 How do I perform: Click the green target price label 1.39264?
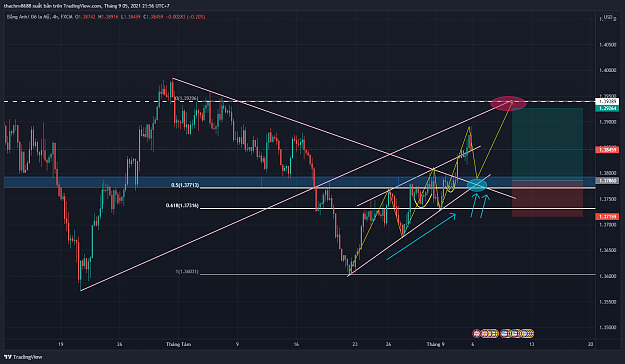click(x=607, y=108)
